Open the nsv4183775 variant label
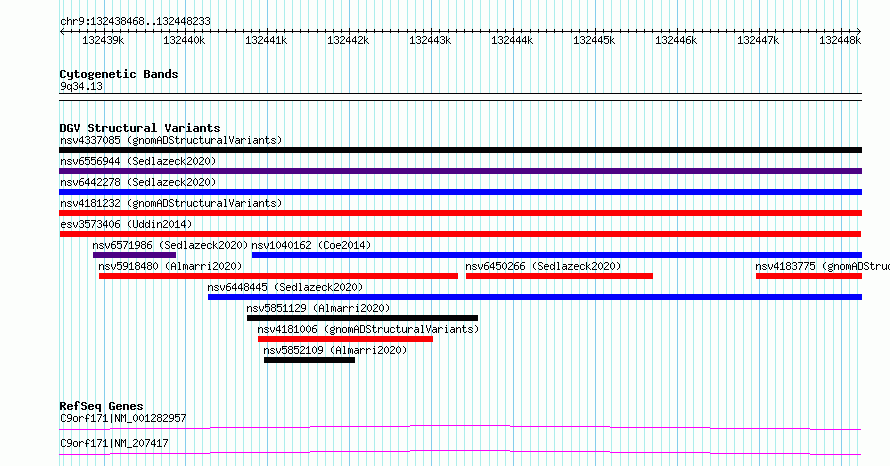This screenshot has height=466, width=890. click(822, 266)
